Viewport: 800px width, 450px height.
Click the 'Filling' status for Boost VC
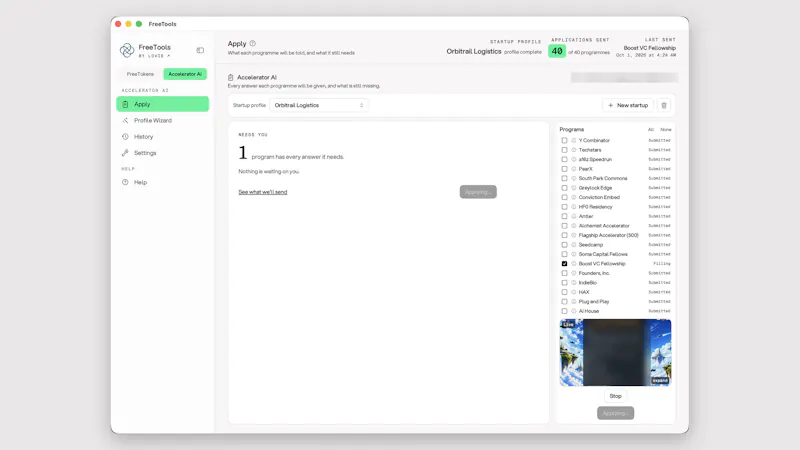pyautogui.click(x=662, y=264)
